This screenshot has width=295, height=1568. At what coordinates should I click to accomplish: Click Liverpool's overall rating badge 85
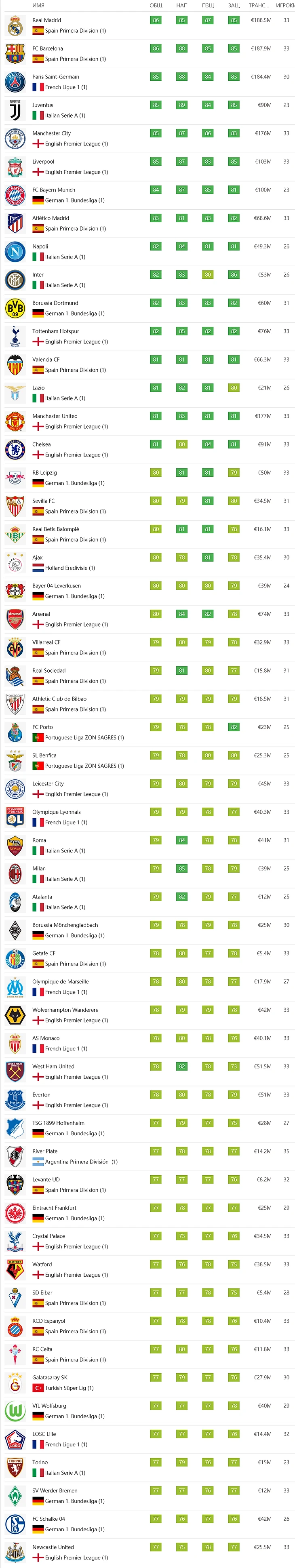[x=156, y=161]
